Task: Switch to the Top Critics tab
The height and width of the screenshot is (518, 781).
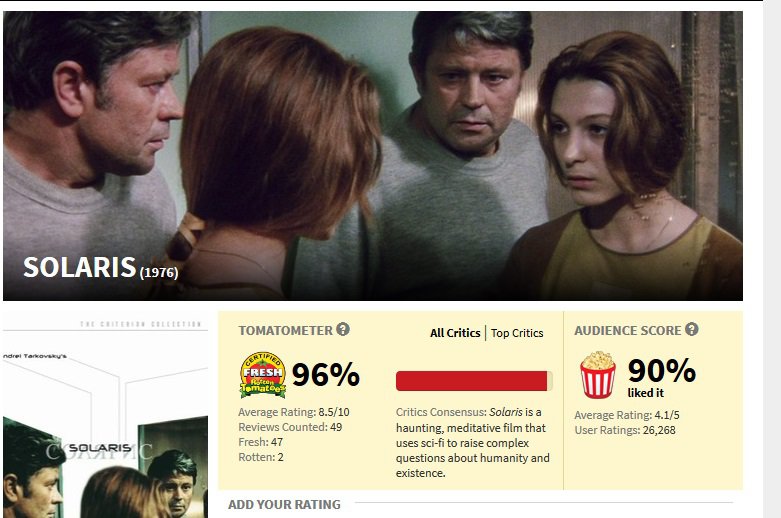Action: (517, 333)
